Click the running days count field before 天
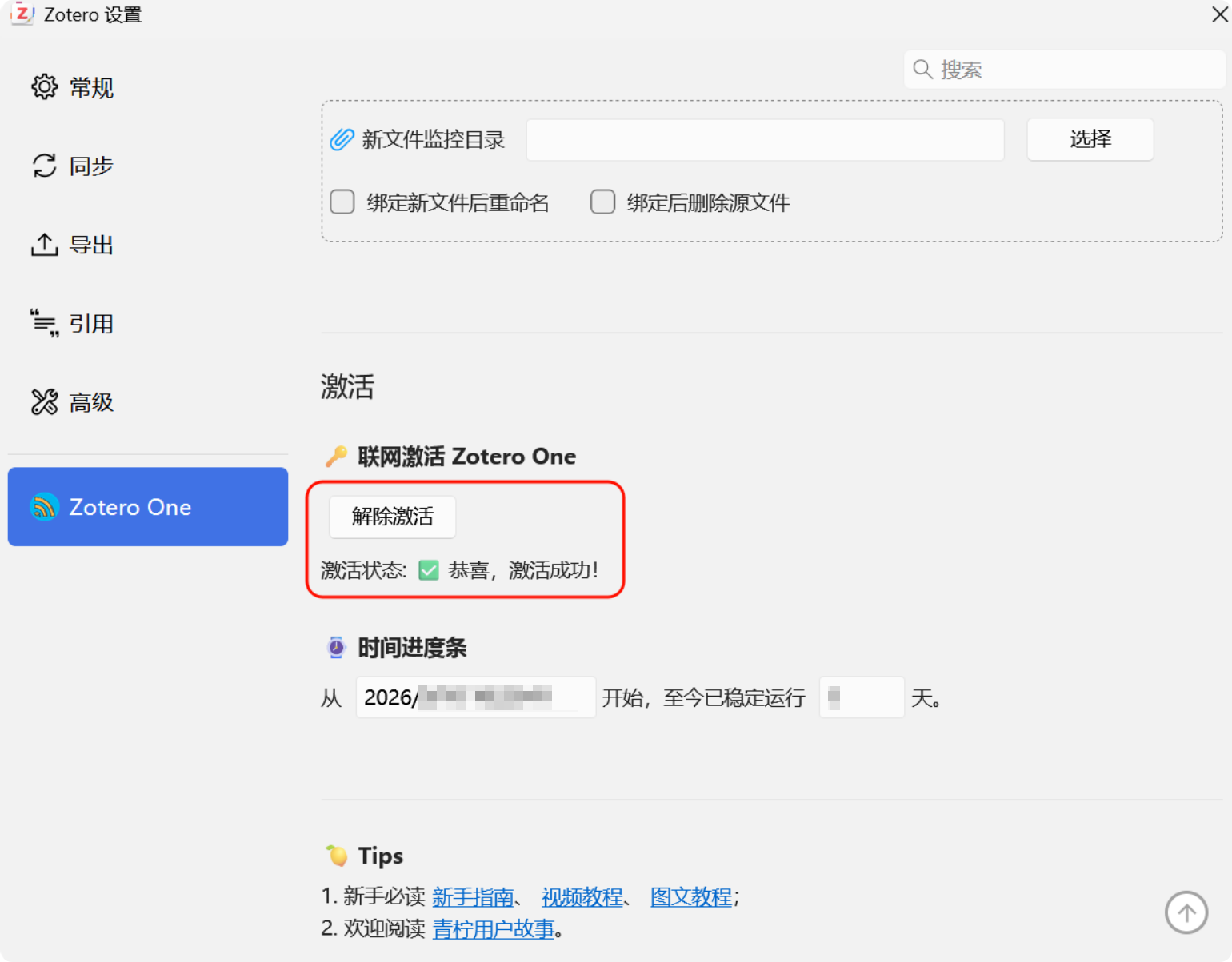The width and height of the screenshot is (1232, 962). (862, 697)
